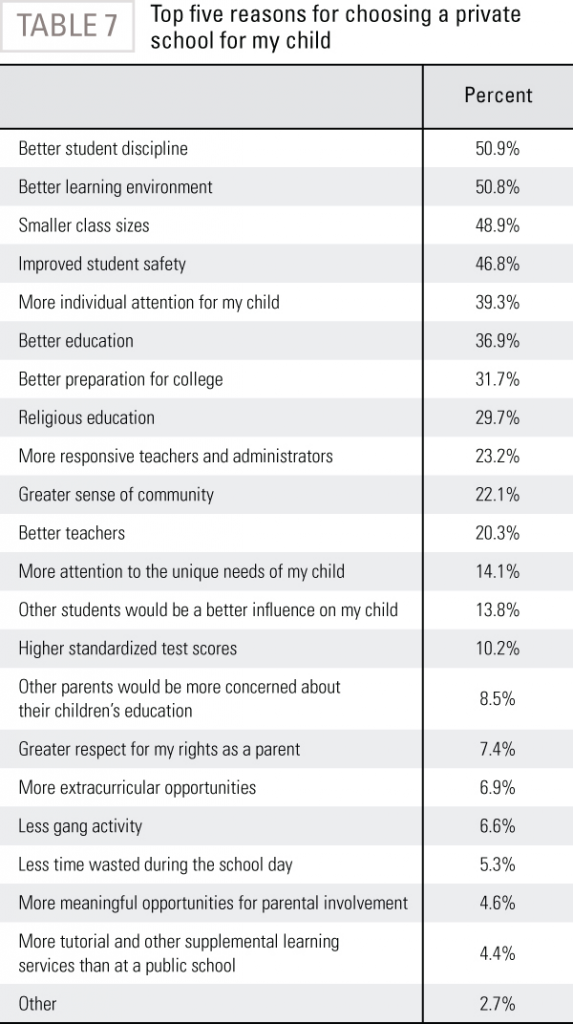Select the table title text
The image size is (573, 1024).
click(x=336, y=27)
